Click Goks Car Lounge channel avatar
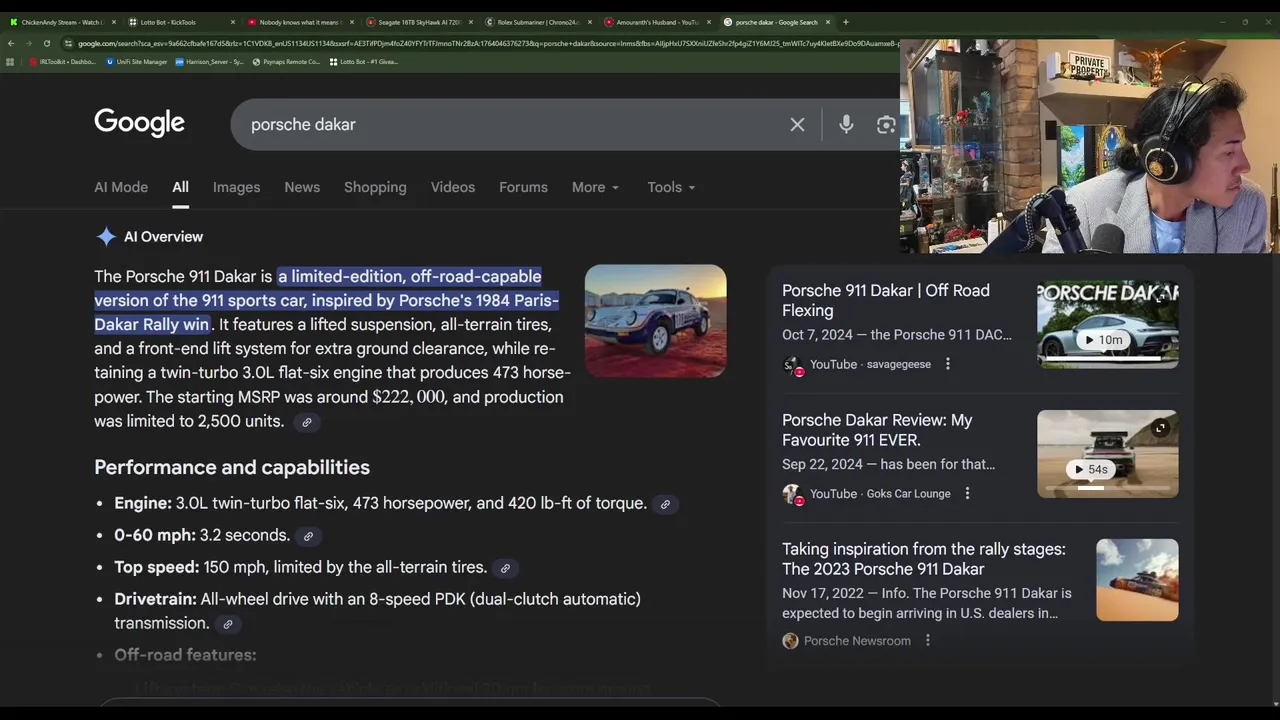The height and width of the screenshot is (720, 1280). pos(792,494)
